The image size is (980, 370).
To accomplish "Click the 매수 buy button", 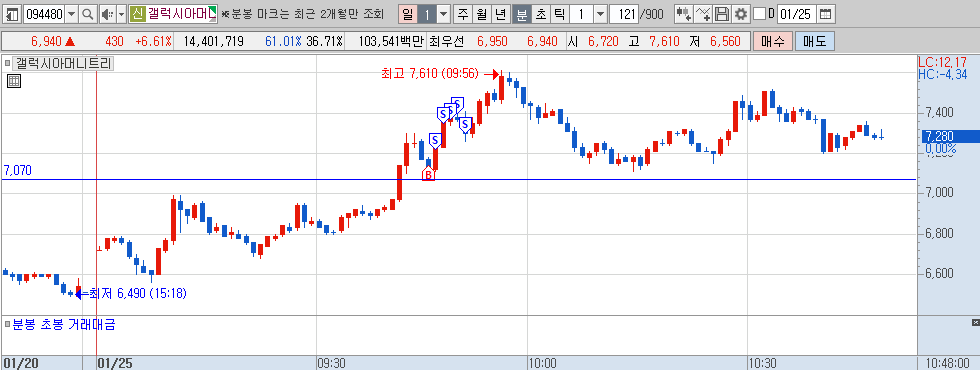I will coord(772,42).
